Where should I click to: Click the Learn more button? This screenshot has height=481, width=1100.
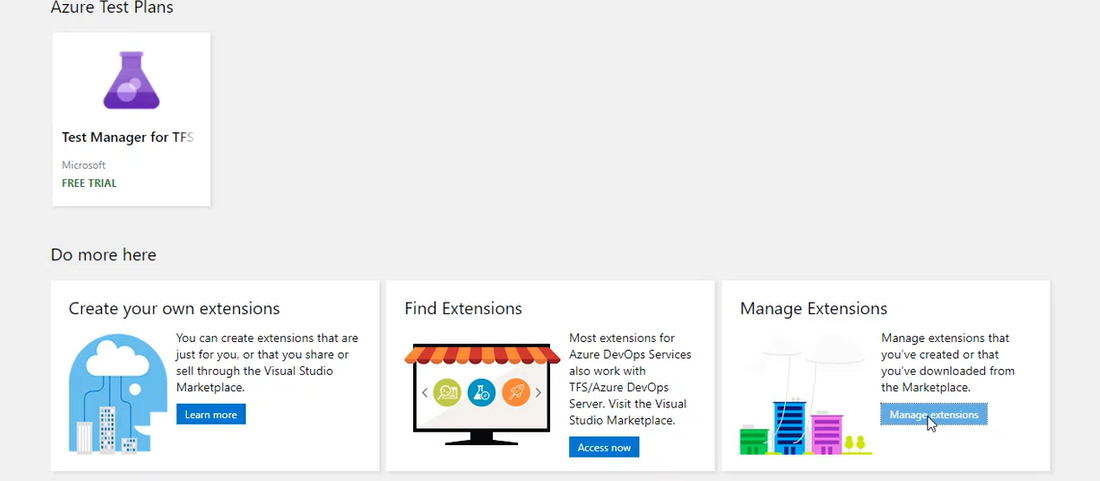click(210, 414)
